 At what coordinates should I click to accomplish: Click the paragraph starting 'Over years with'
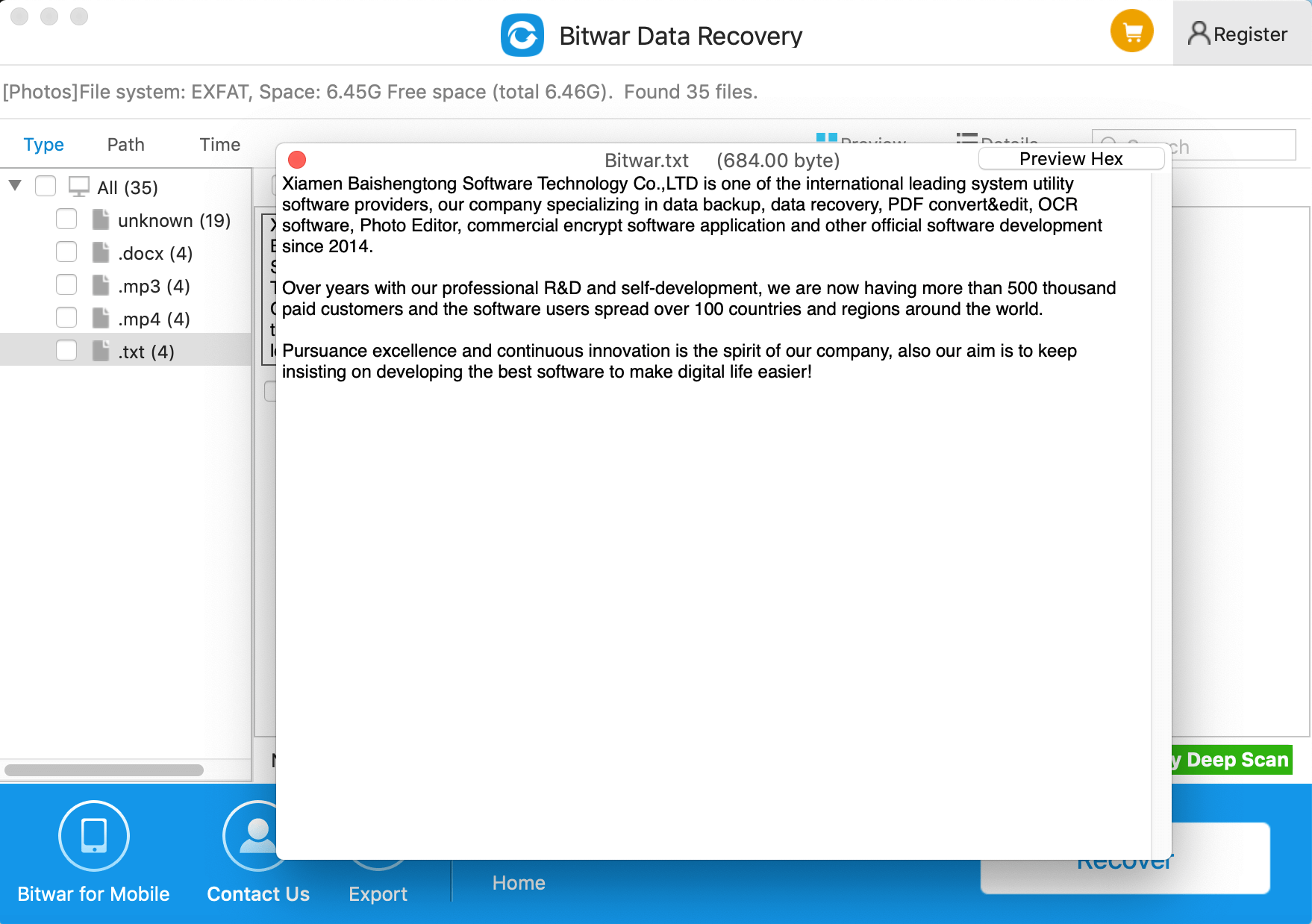coord(699,299)
